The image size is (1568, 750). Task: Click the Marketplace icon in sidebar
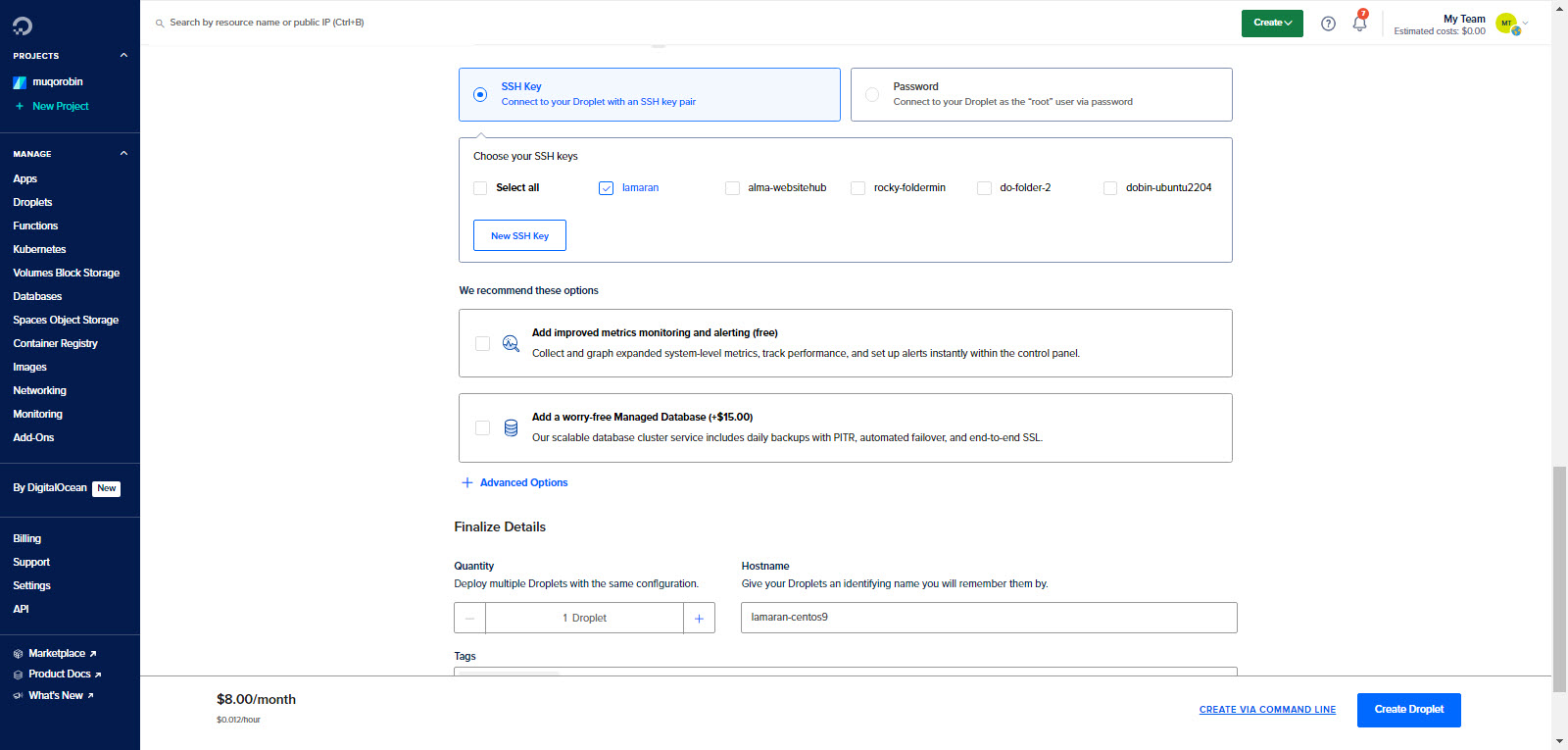(18, 654)
